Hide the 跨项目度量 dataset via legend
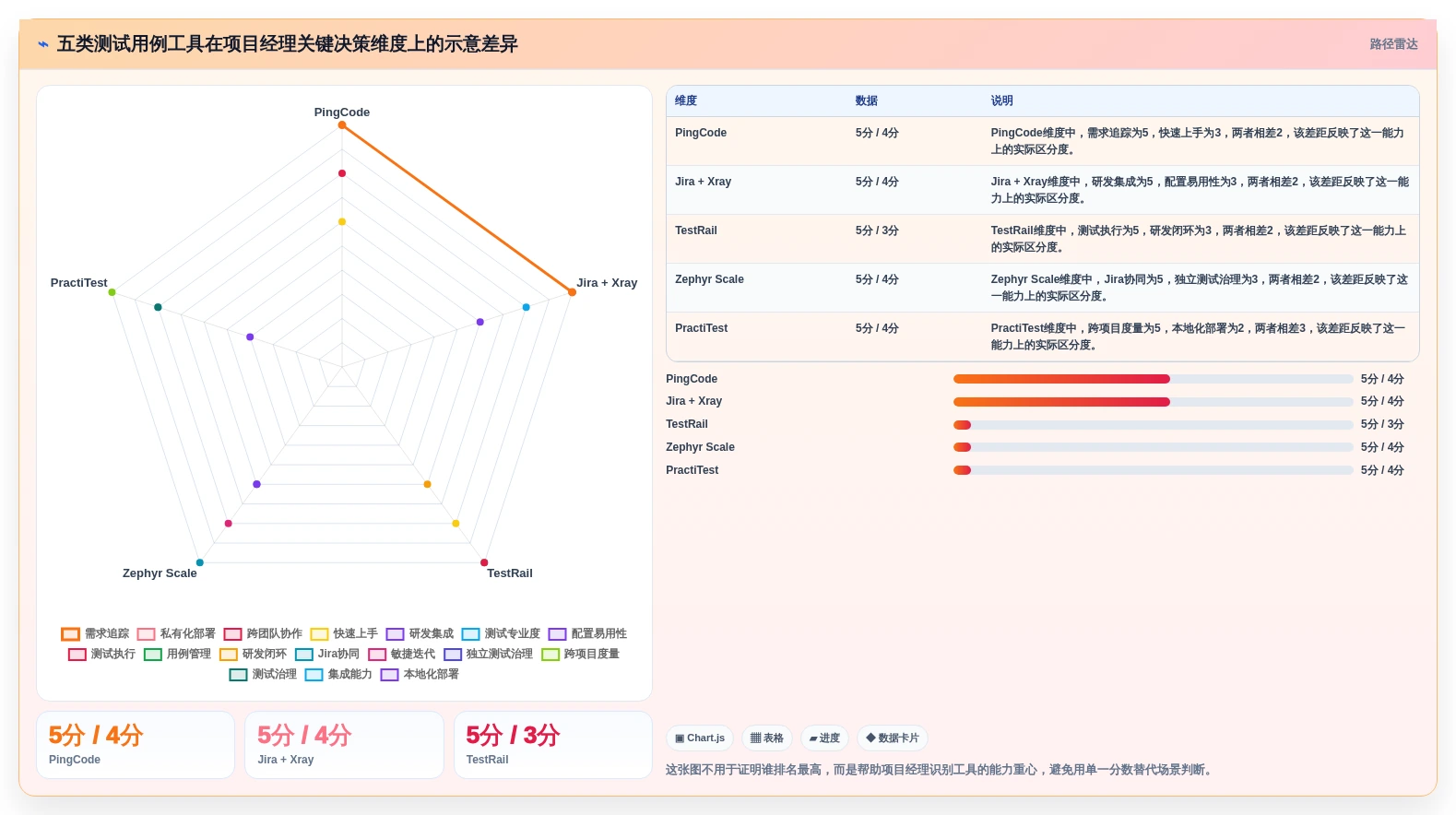Screen dimensions: 1456x815 click(x=580, y=654)
